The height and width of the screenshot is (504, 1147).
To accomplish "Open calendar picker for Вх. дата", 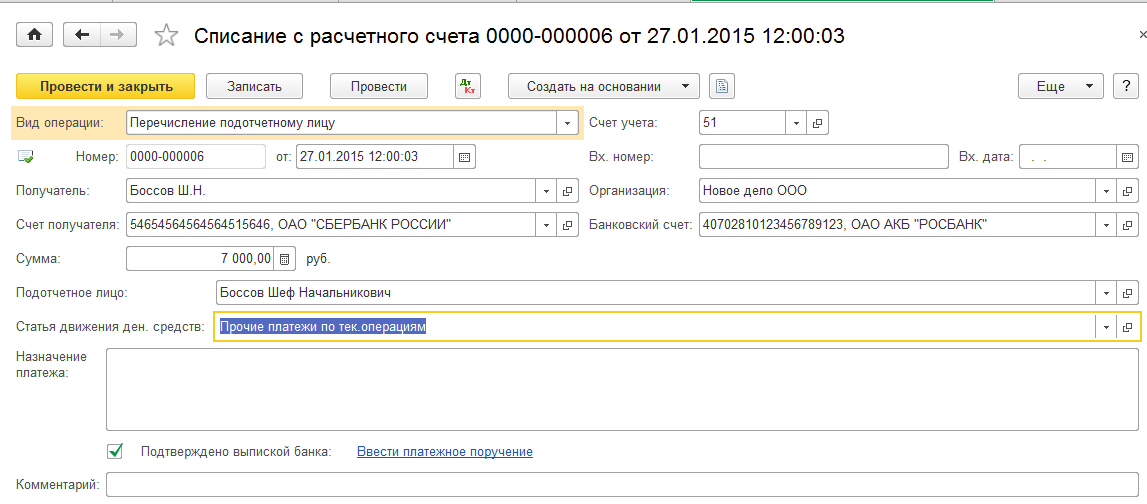I will coord(1127,157).
